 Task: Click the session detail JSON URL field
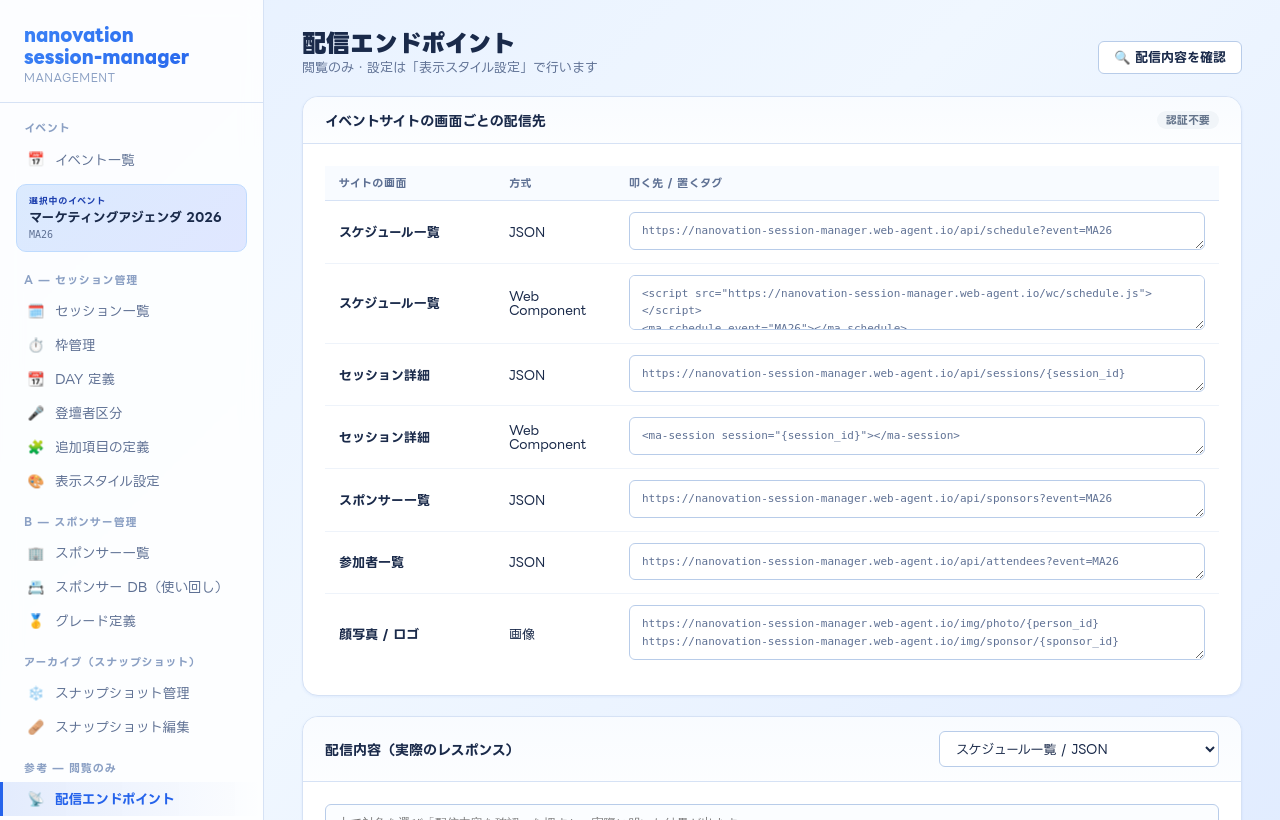click(x=917, y=373)
